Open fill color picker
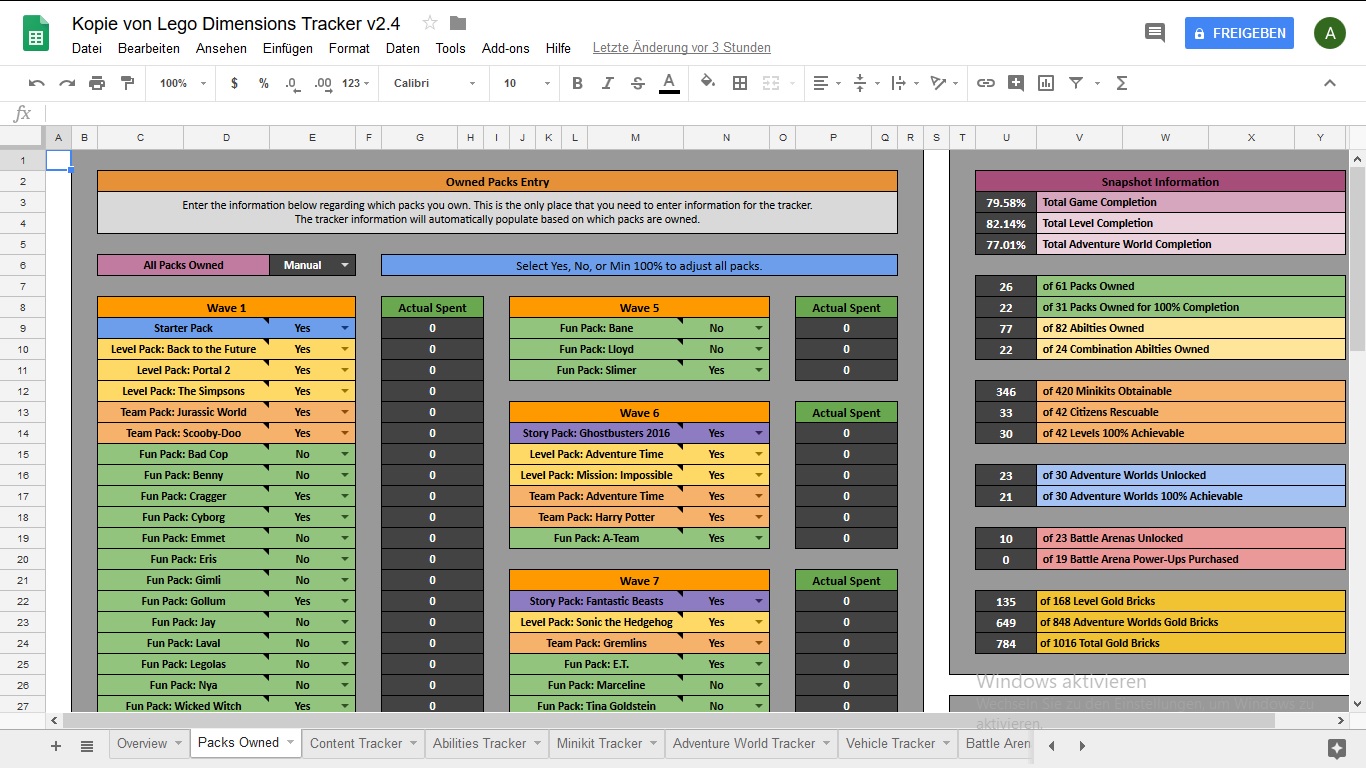Image resolution: width=1366 pixels, height=768 pixels. tap(708, 83)
